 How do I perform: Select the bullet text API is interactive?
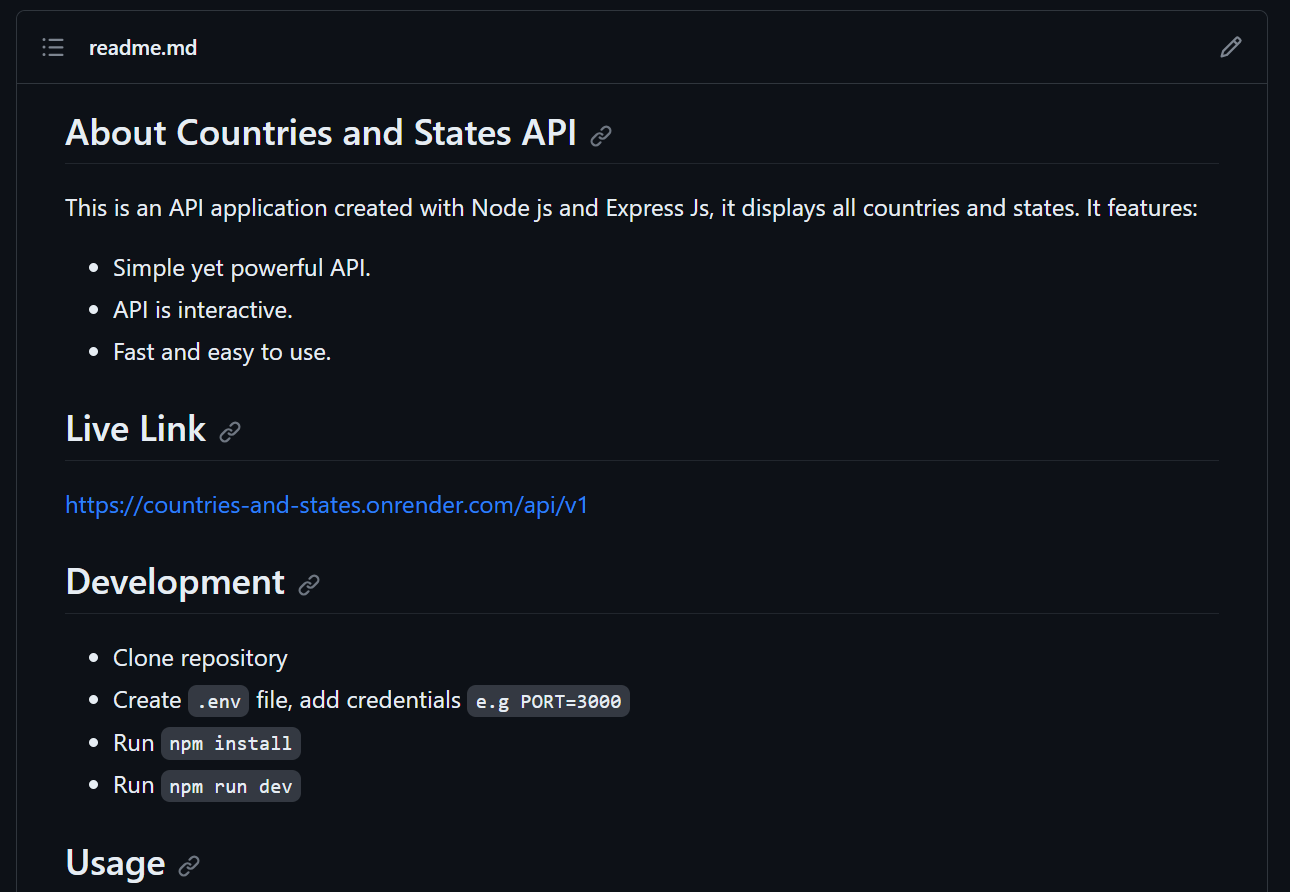click(x=202, y=309)
